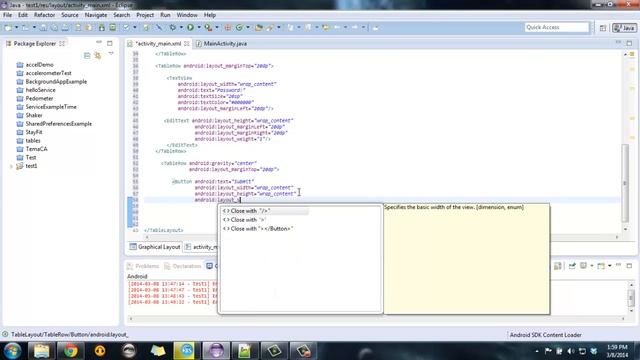Open the Project menu
The height and width of the screenshot is (360, 640).
click(x=145, y=15)
